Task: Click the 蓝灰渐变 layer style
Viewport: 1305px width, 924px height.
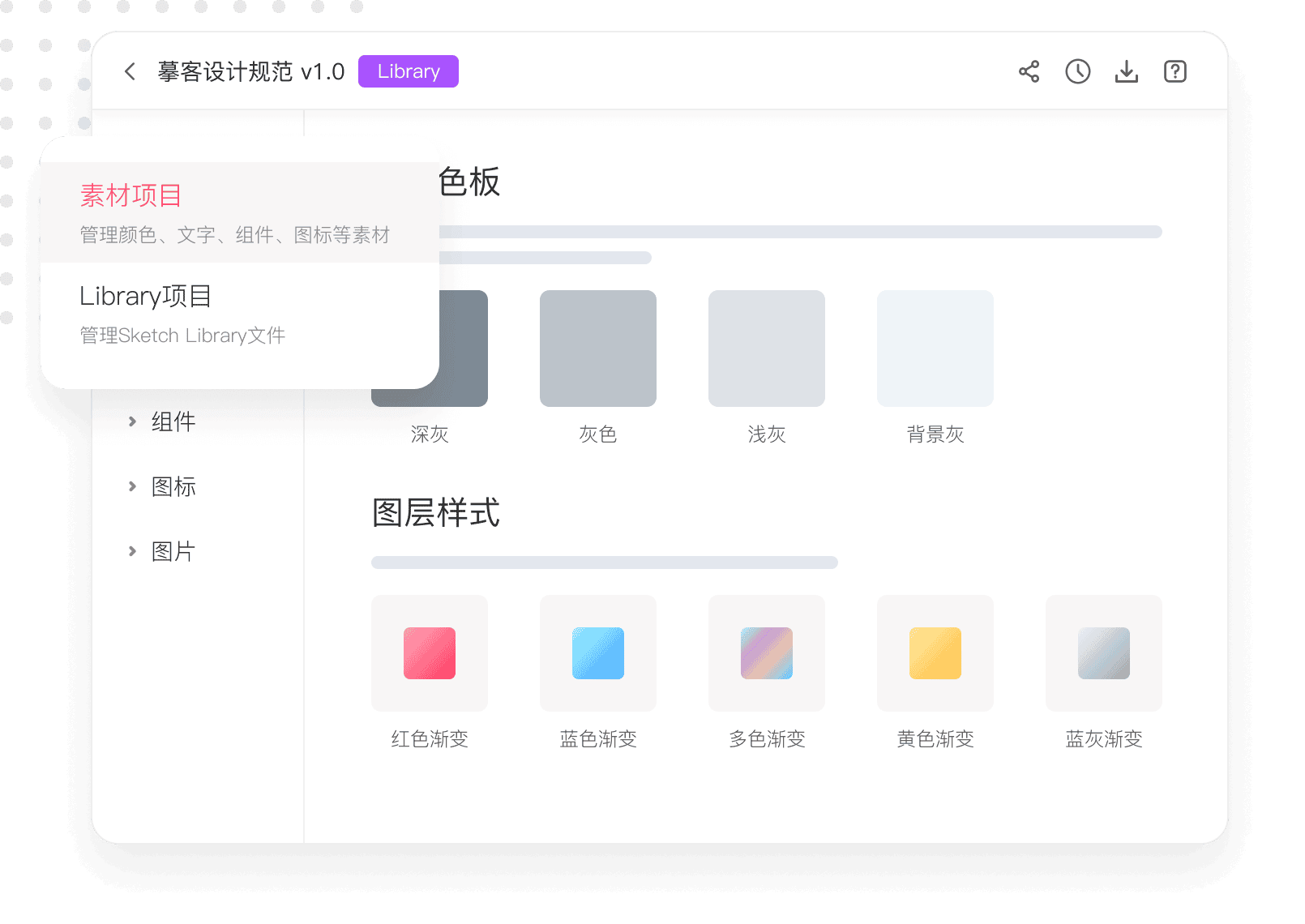Action: pyautogui.click(x=1103, y=653)
